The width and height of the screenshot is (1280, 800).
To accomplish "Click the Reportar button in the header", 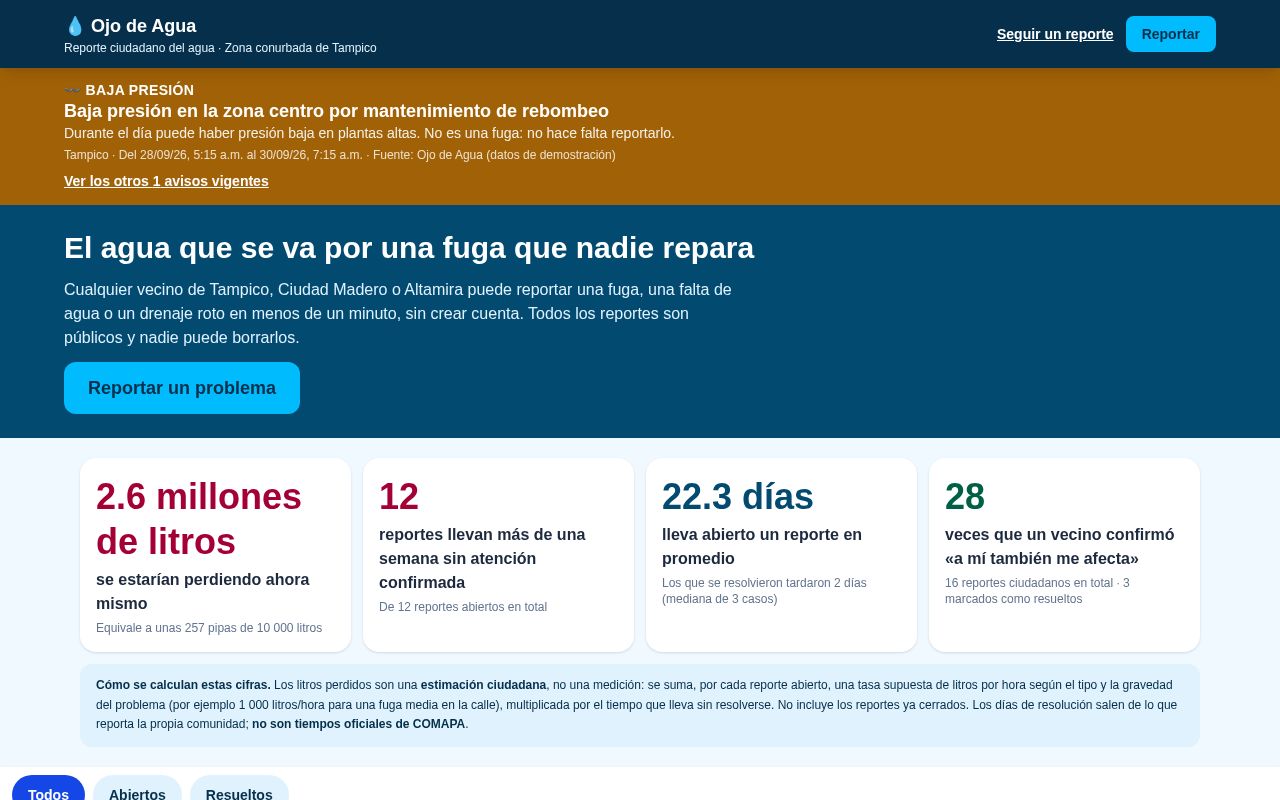I will pos(1171,34).
